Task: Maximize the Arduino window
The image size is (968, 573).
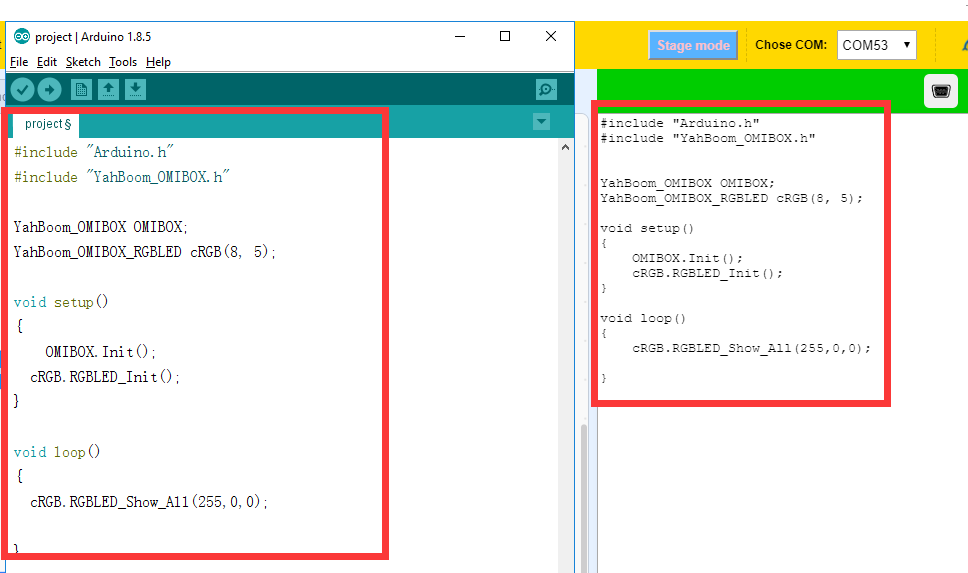Action: (x=505, y=36)
